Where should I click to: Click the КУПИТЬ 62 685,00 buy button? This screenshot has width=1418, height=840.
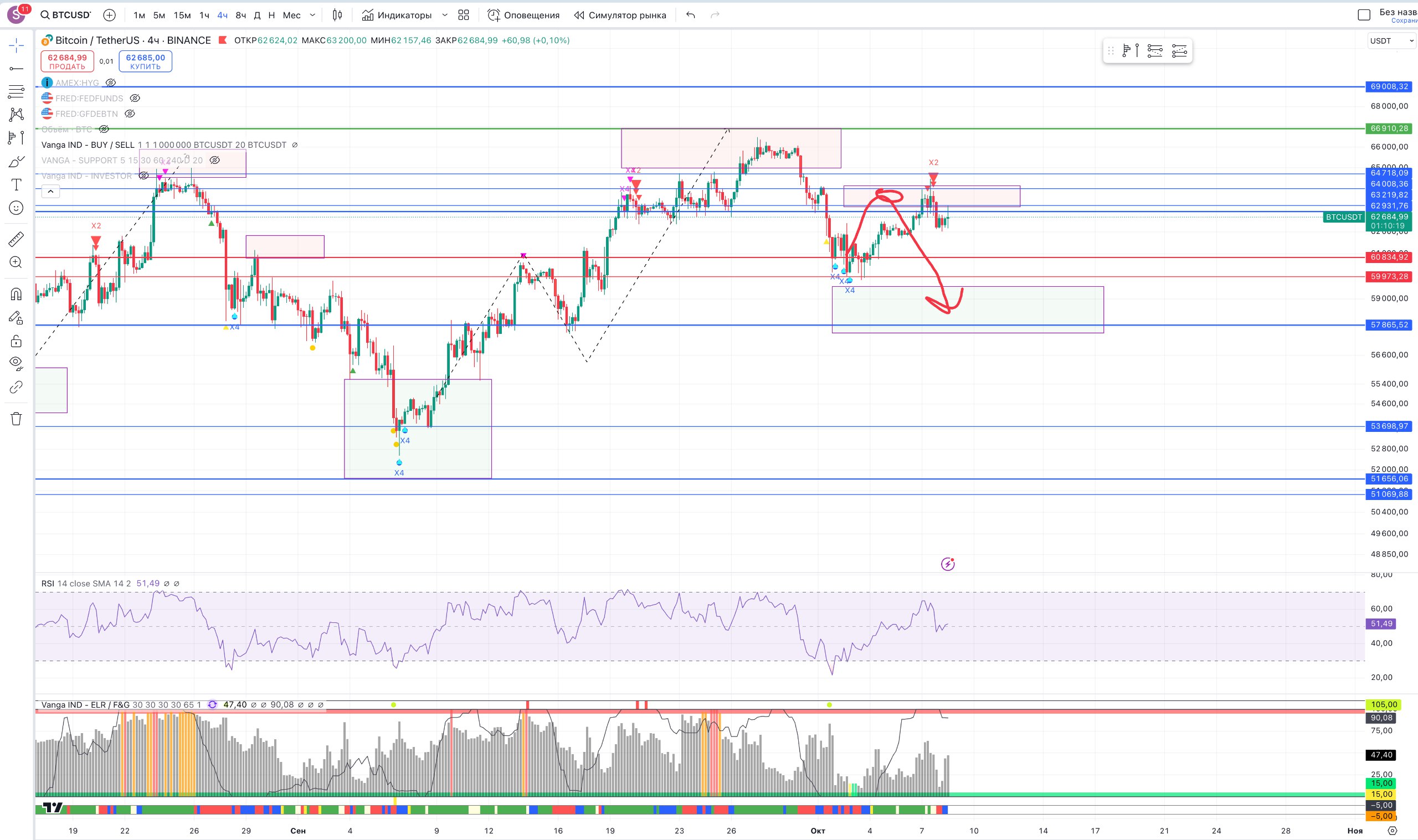click(x=146, y=61)
